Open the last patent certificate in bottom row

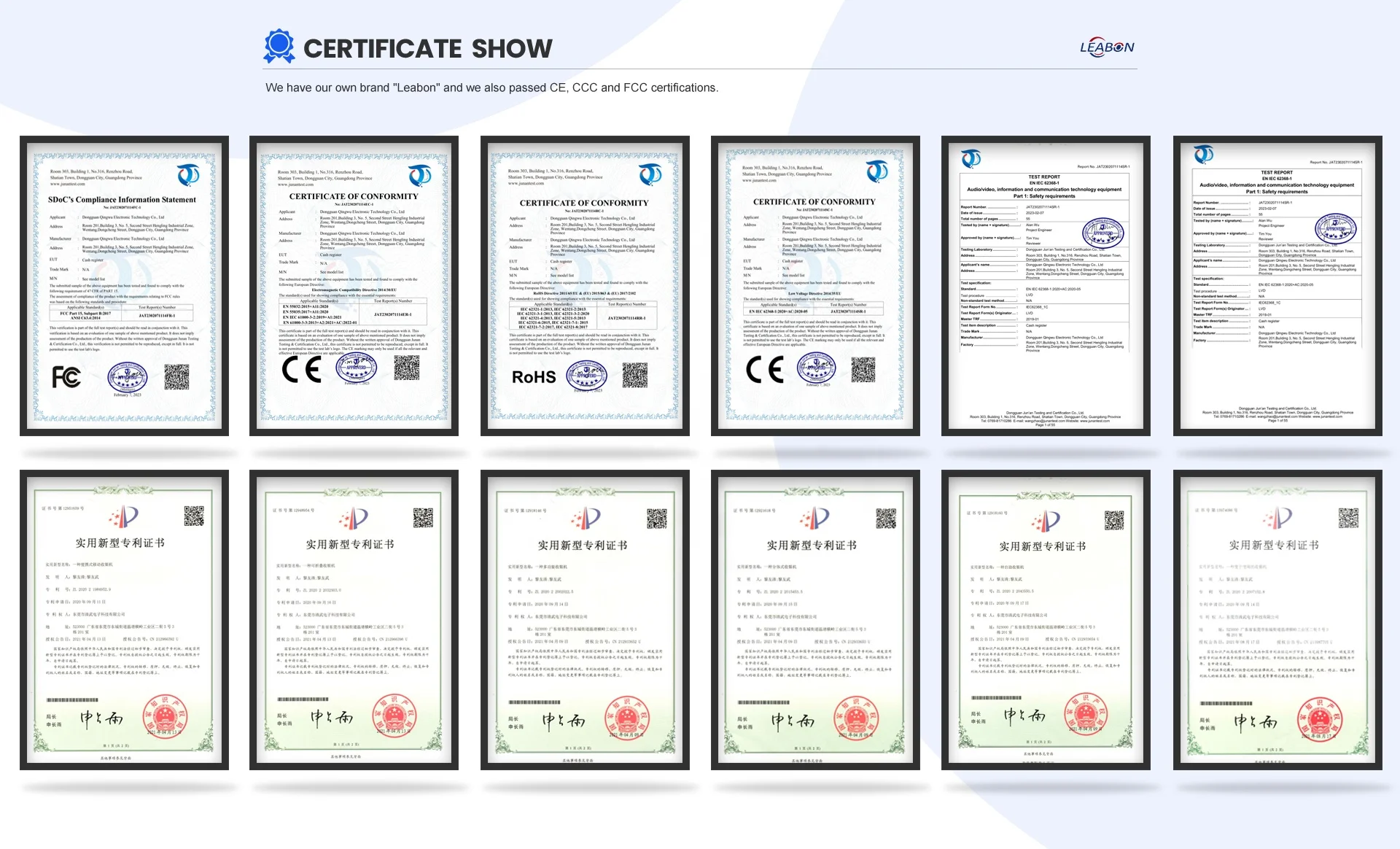tap(1277, 620)
